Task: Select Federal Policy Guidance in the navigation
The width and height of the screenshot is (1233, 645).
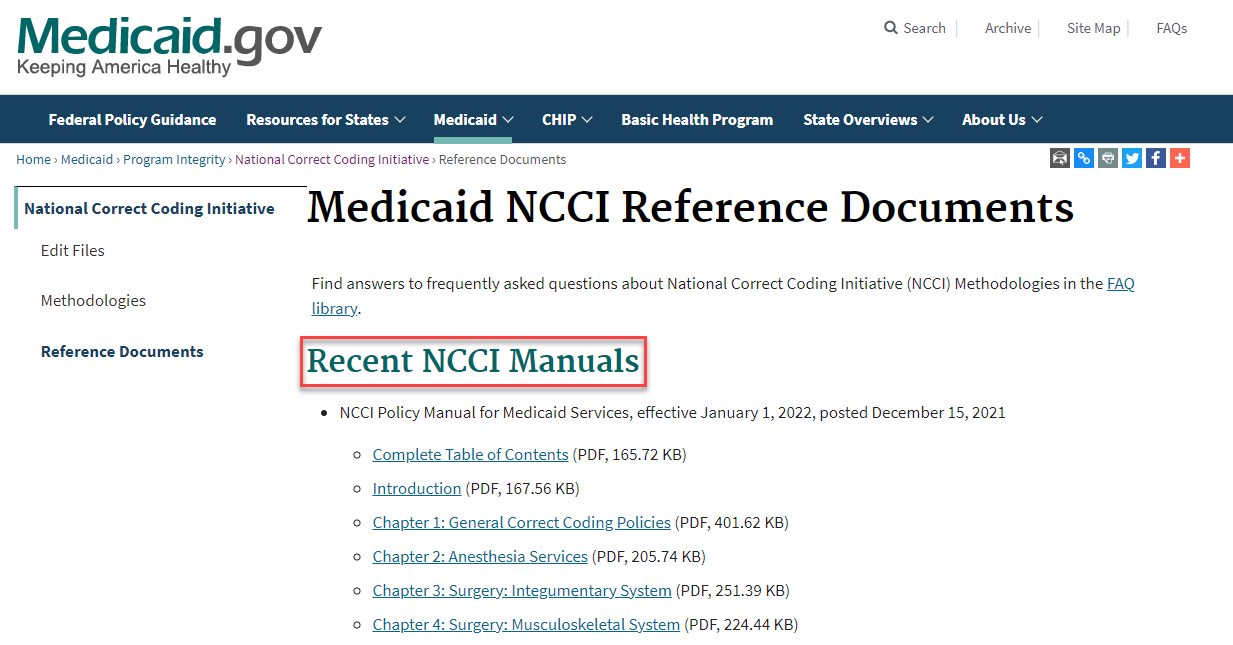Action: point(132,119)
